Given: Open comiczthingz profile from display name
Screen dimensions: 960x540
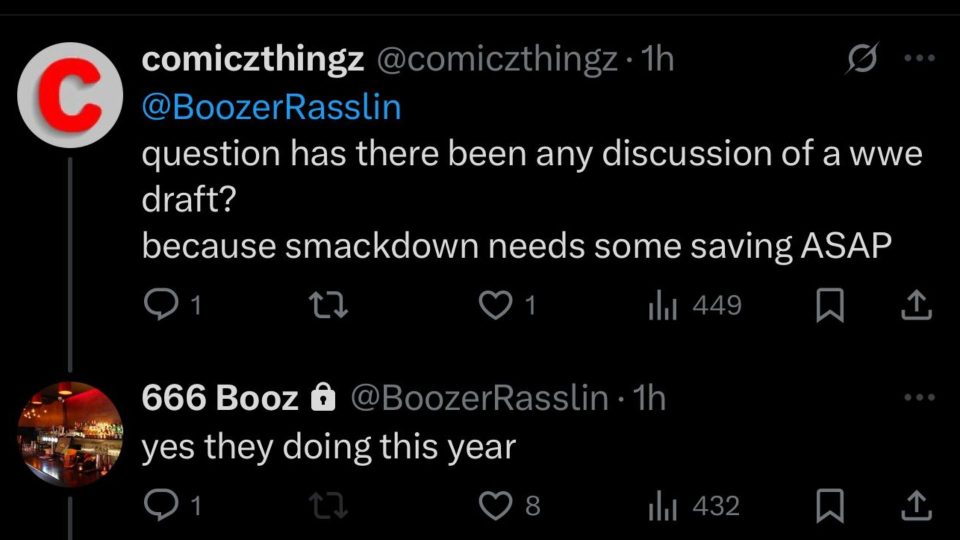Looking at the screenshot, I should [x=253, y=59].
